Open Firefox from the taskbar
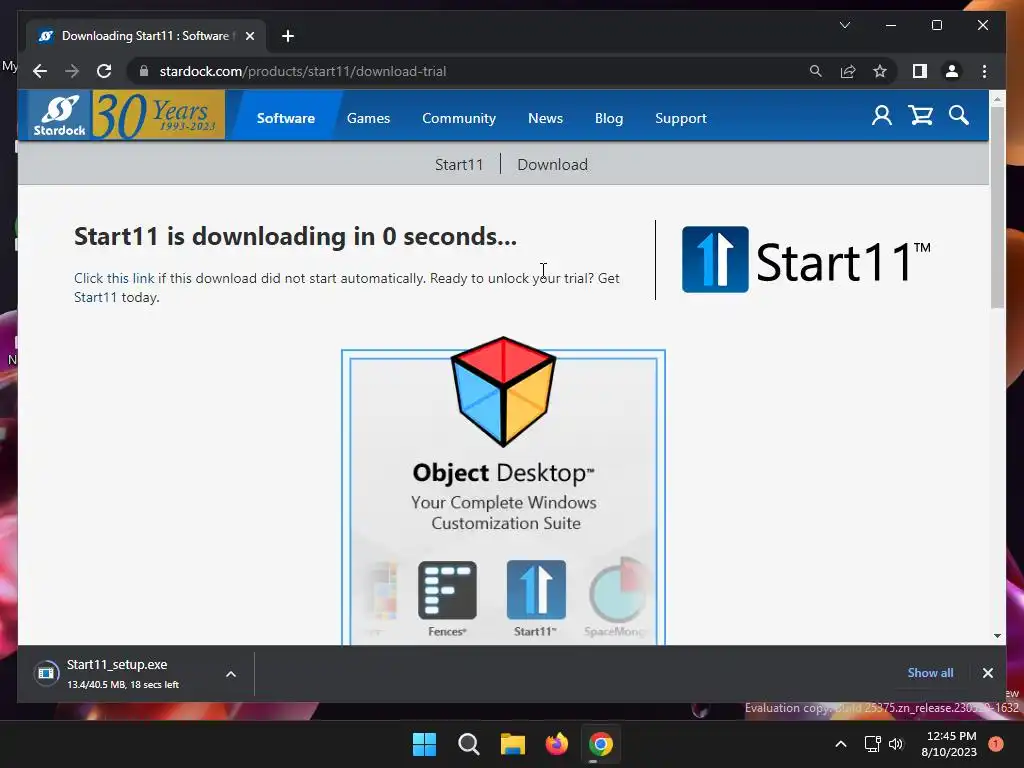 coord(556,744)
